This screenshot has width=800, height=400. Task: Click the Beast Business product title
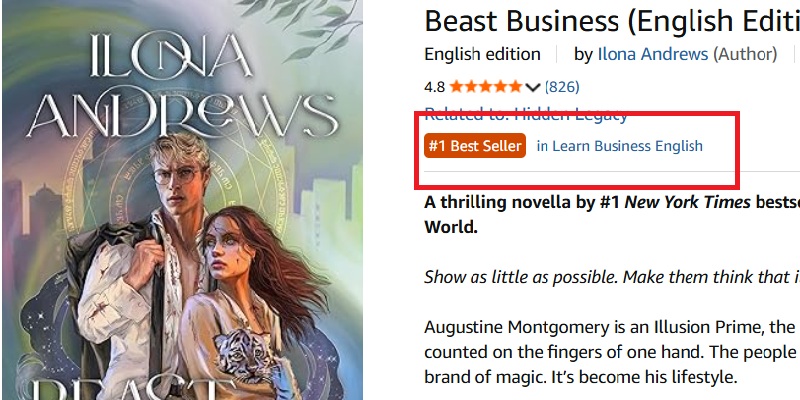[x=612, y=21]
